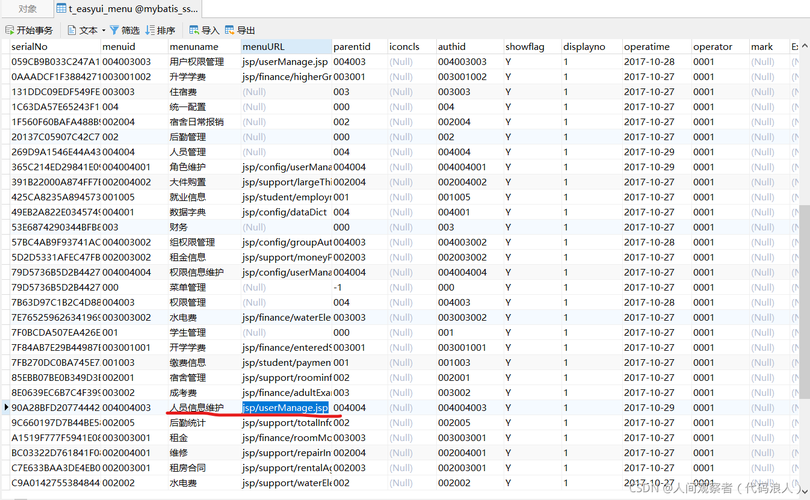Click the menuid column header
810x500 pixels.
point(135,46)
